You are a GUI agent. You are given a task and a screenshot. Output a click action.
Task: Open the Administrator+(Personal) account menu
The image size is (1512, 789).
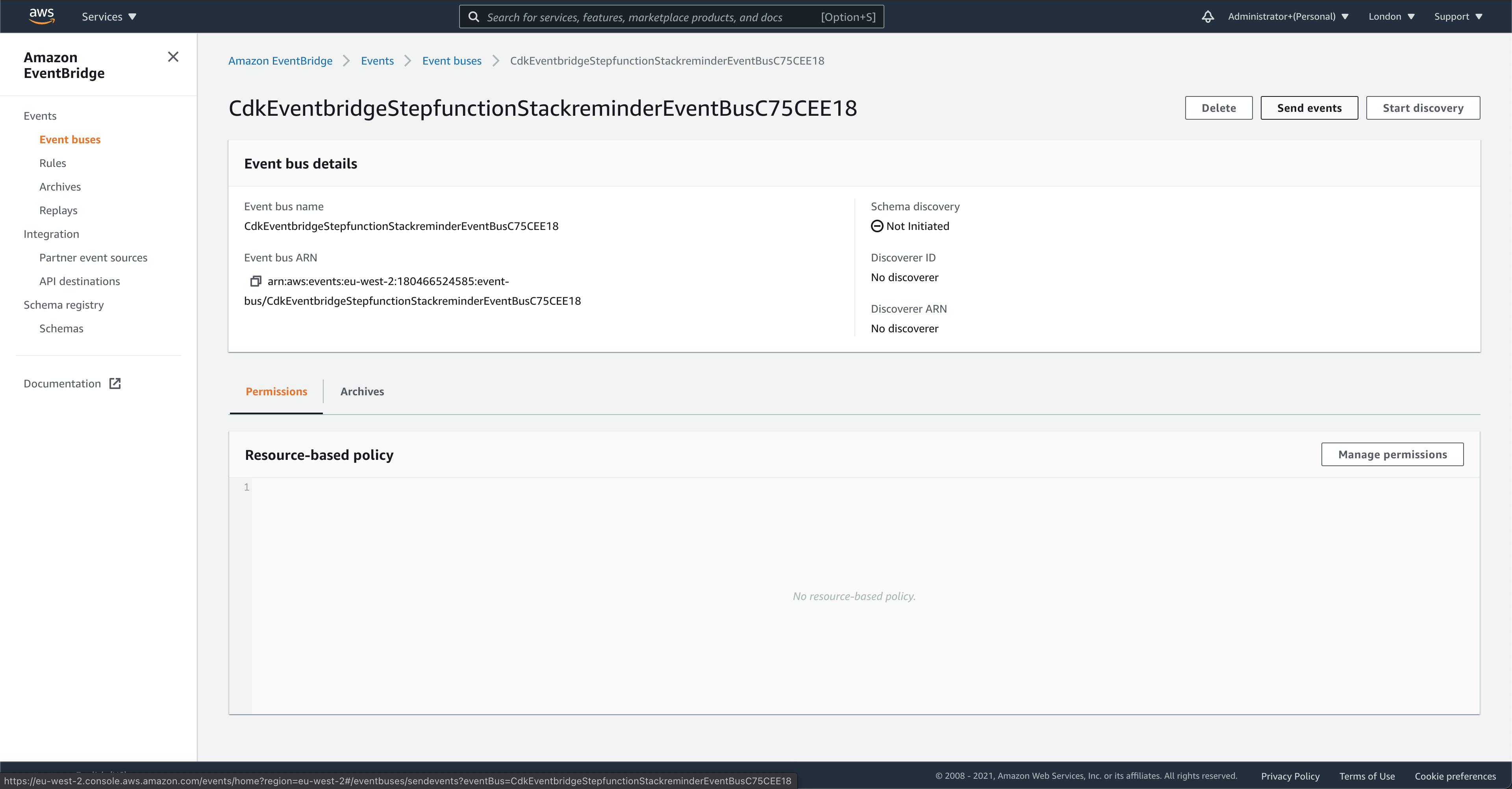point(1288,17)
